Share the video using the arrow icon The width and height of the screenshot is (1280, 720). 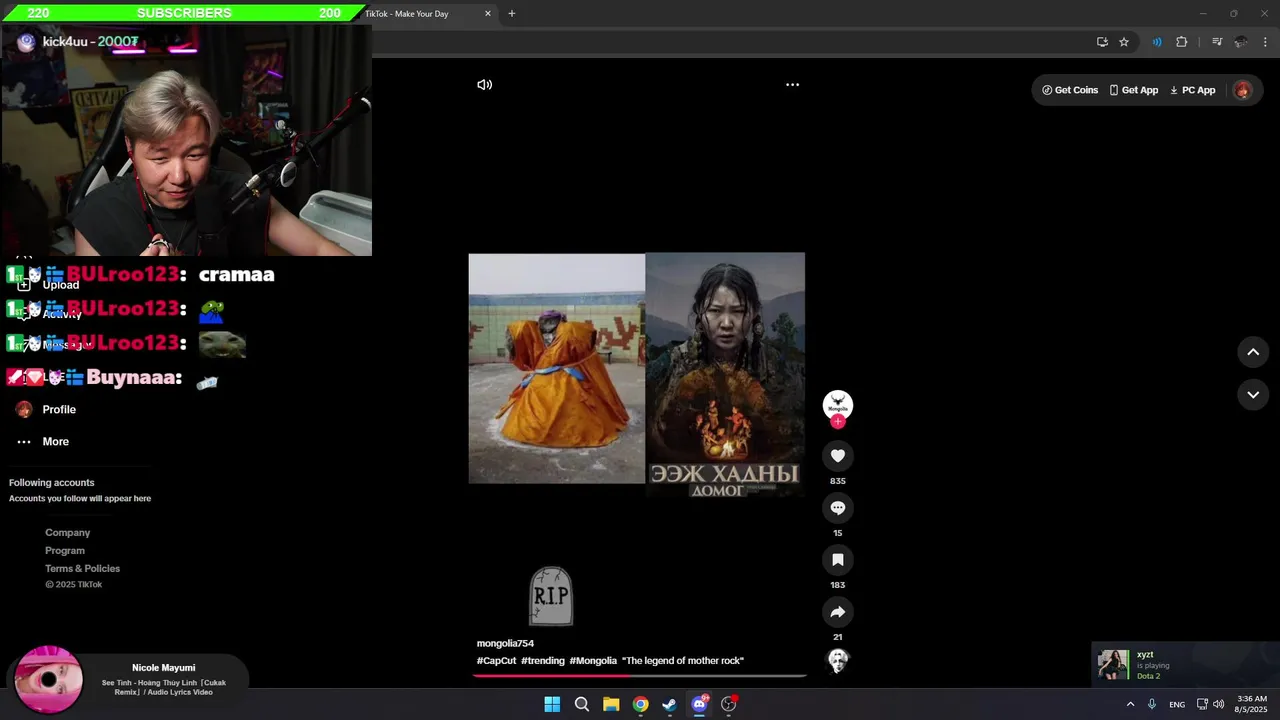(x=838, y=612)
